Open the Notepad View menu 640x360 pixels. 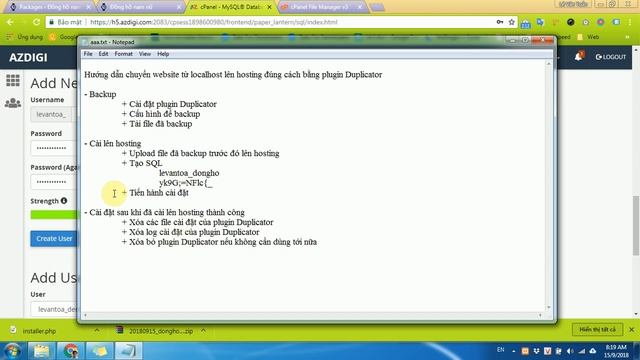pos(144,54)
